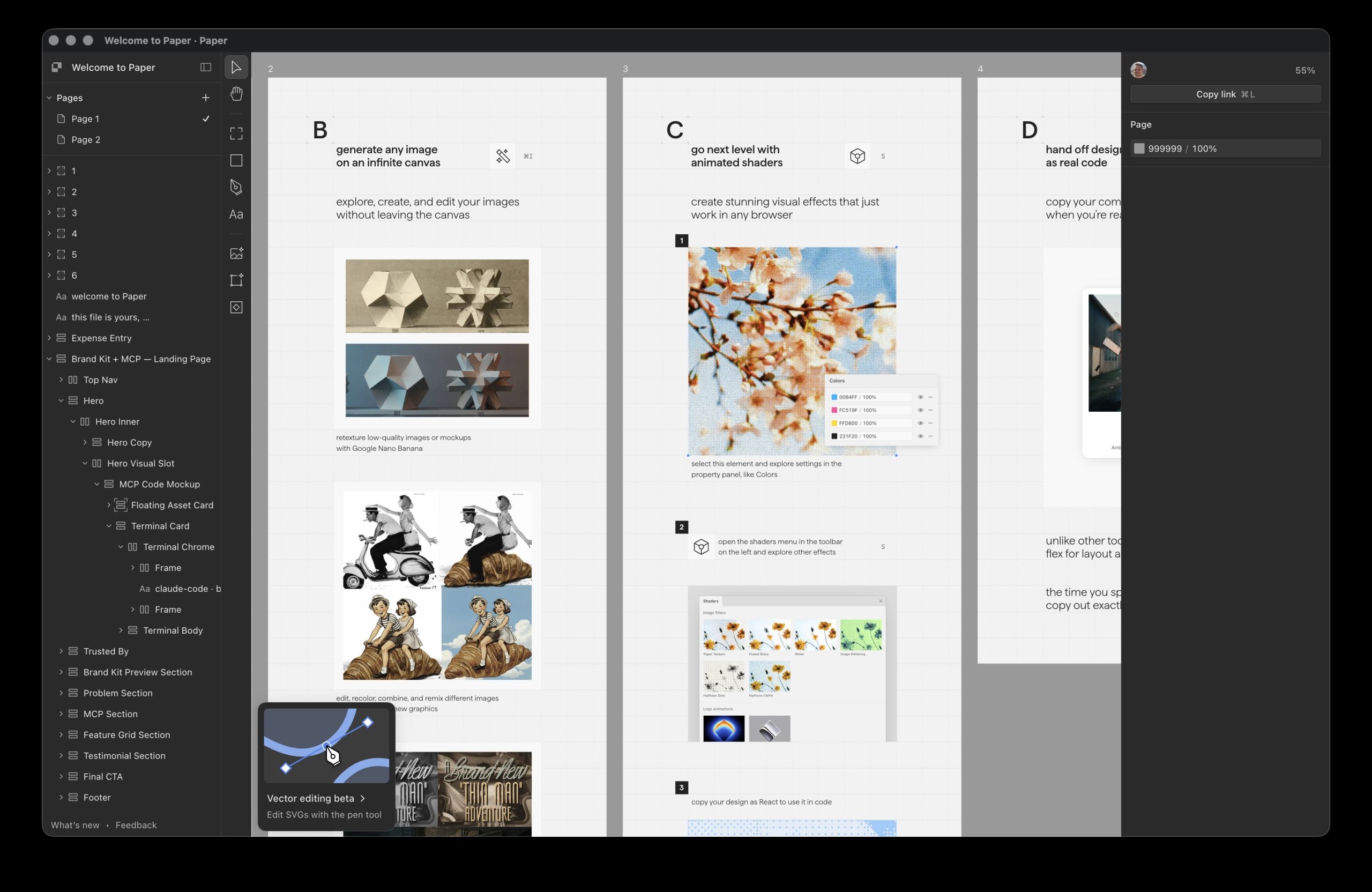Click the page background color swatch
The height and width of the screenshot is (892, 1372).
[x=1139, y=149]
